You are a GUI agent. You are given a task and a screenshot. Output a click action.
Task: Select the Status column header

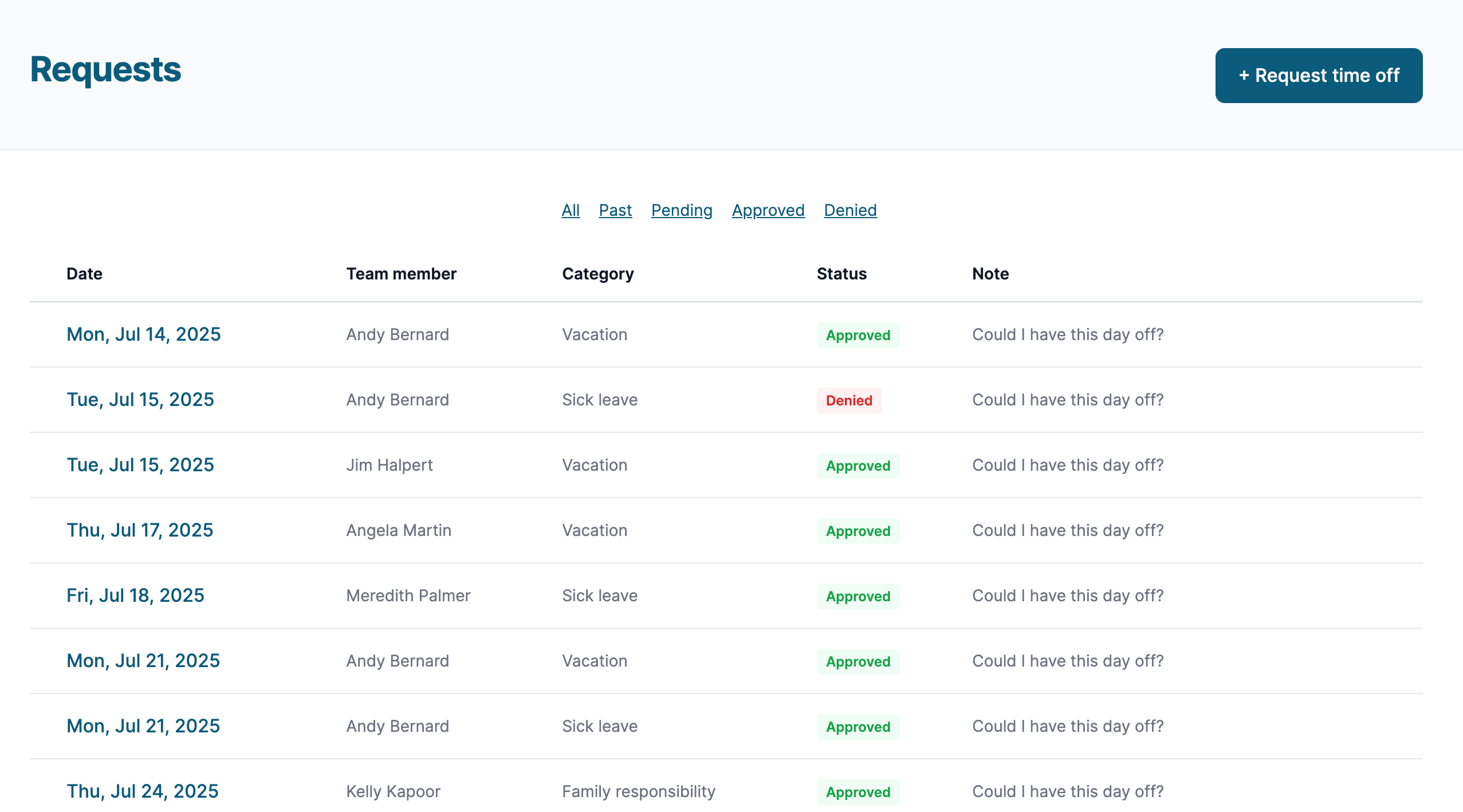841,274
